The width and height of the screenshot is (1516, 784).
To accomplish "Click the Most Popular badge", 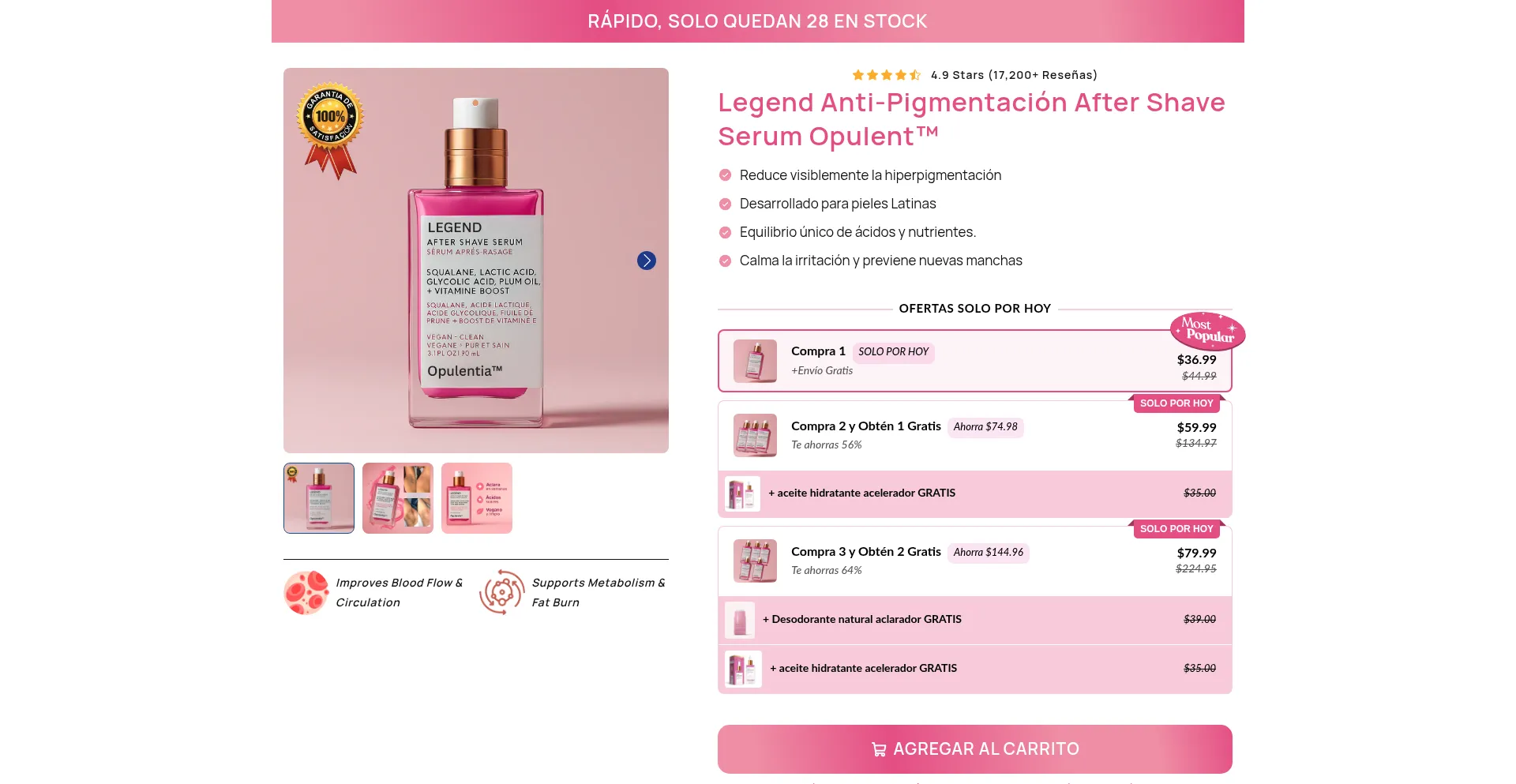I will pos(1207,331).
